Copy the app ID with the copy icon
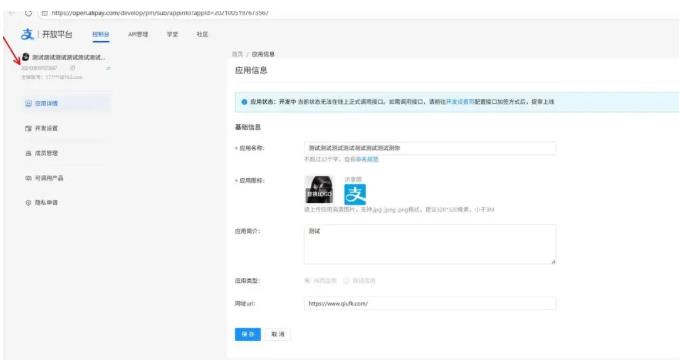This screenshot has height=360, width=679. 72,68
